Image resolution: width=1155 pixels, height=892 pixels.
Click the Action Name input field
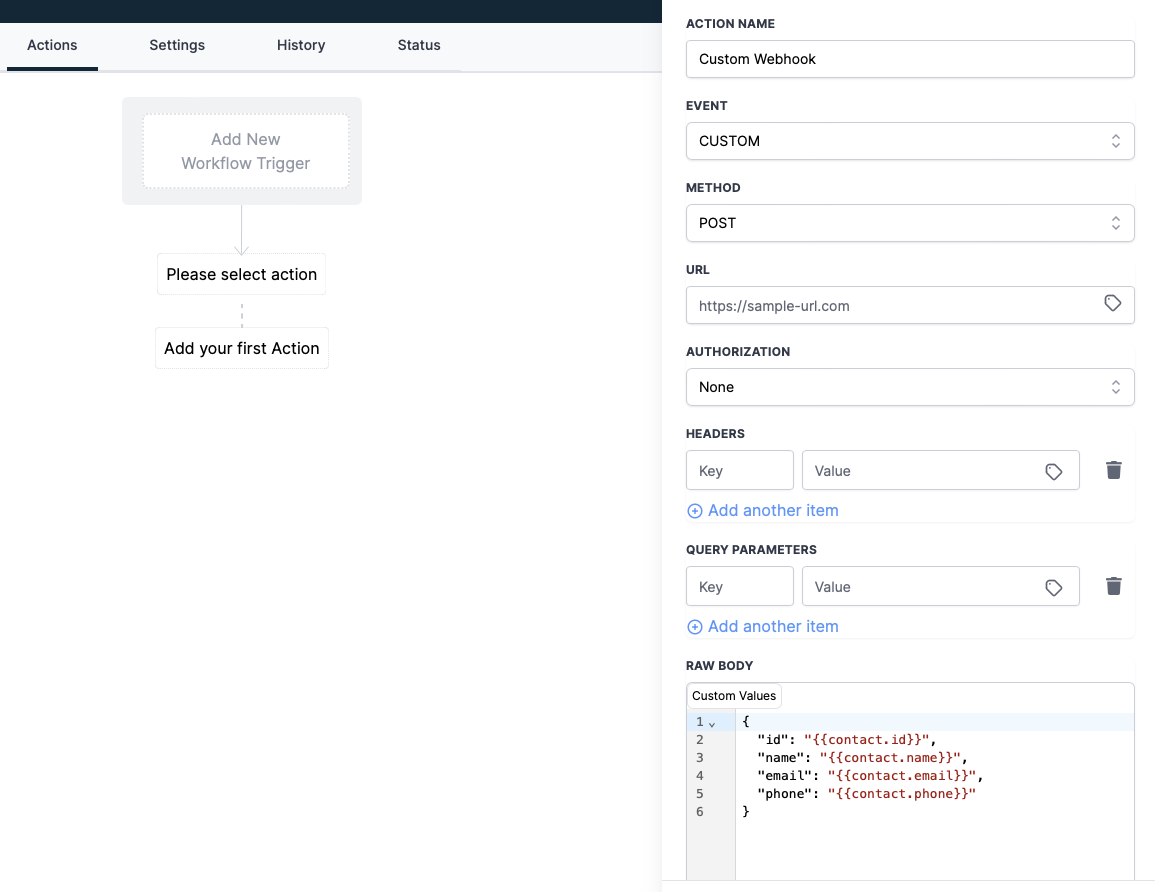tap(910, 59)
